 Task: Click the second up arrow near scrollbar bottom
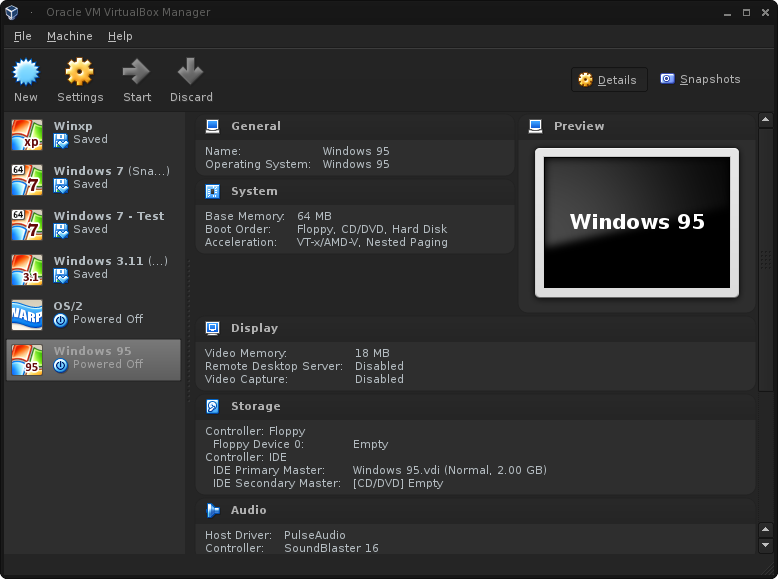(765, 529)
